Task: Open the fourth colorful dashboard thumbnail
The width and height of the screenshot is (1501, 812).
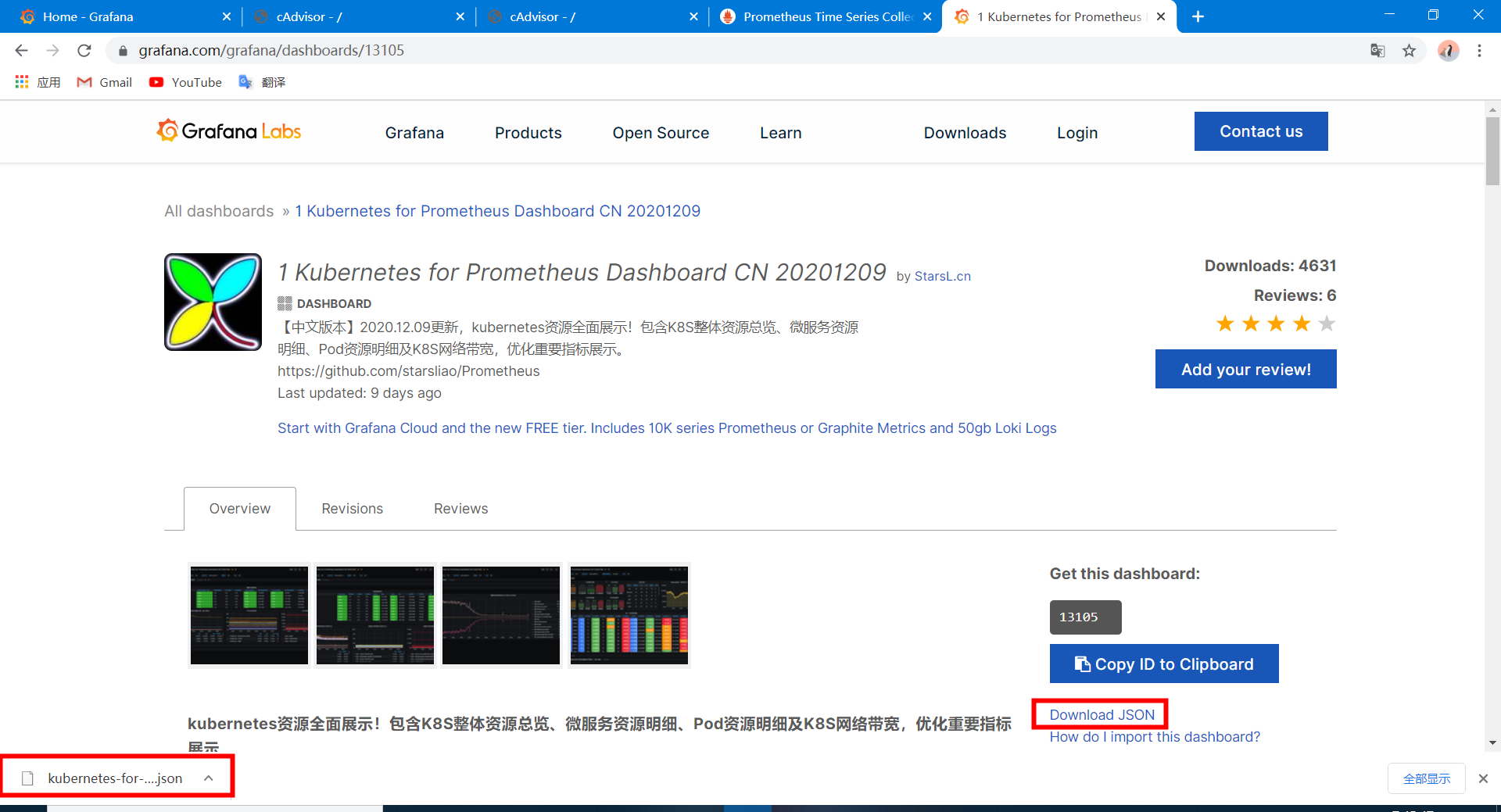Action: coord(629,615)
